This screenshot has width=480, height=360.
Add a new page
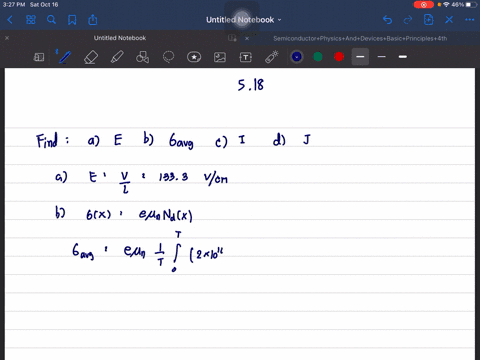[428, 20]
